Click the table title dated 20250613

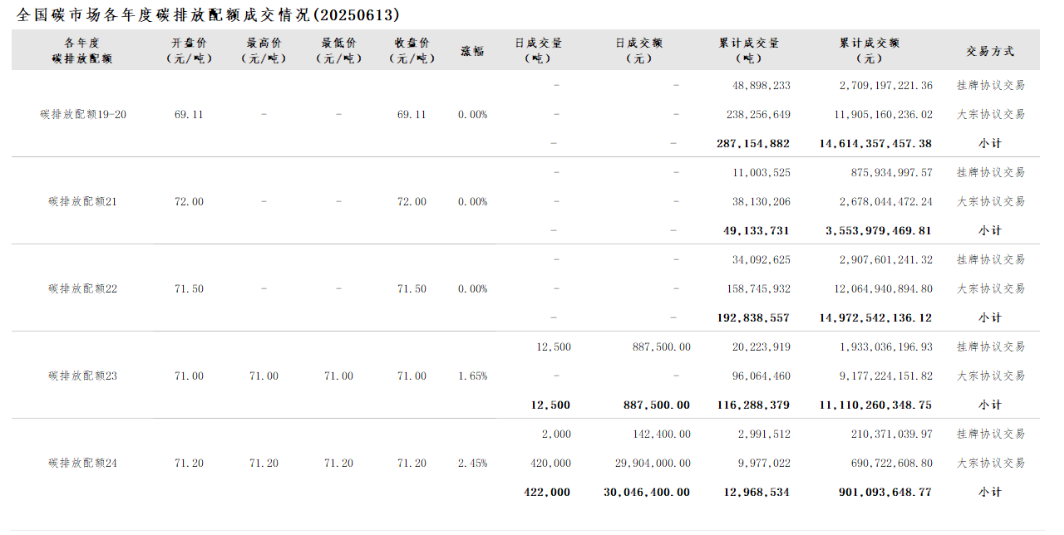click(x=209, y=15)
